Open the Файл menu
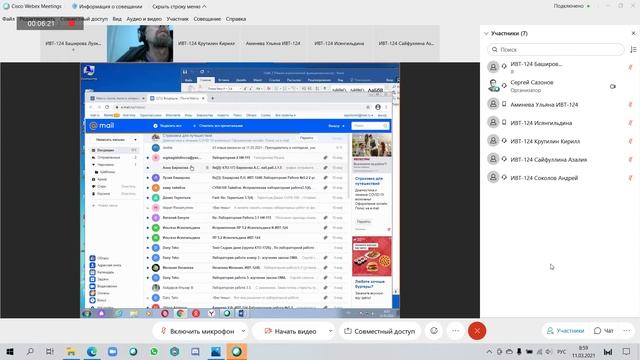Screen dimensions: 640x360 click(8, 19)
